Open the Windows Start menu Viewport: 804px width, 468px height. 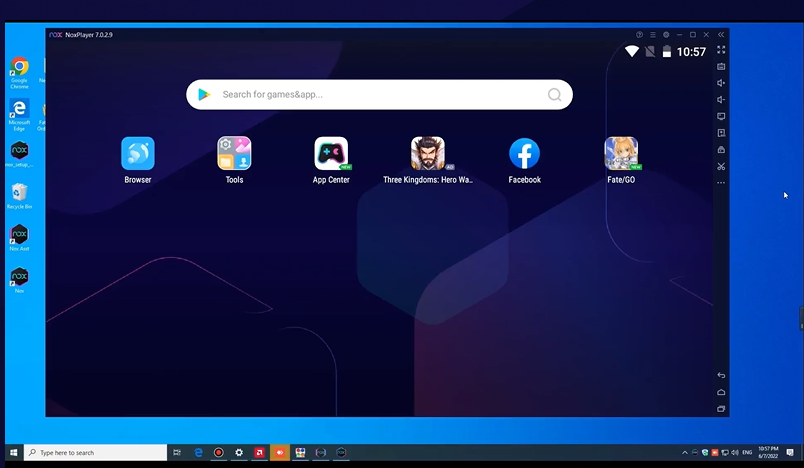(x=14, y=453)
